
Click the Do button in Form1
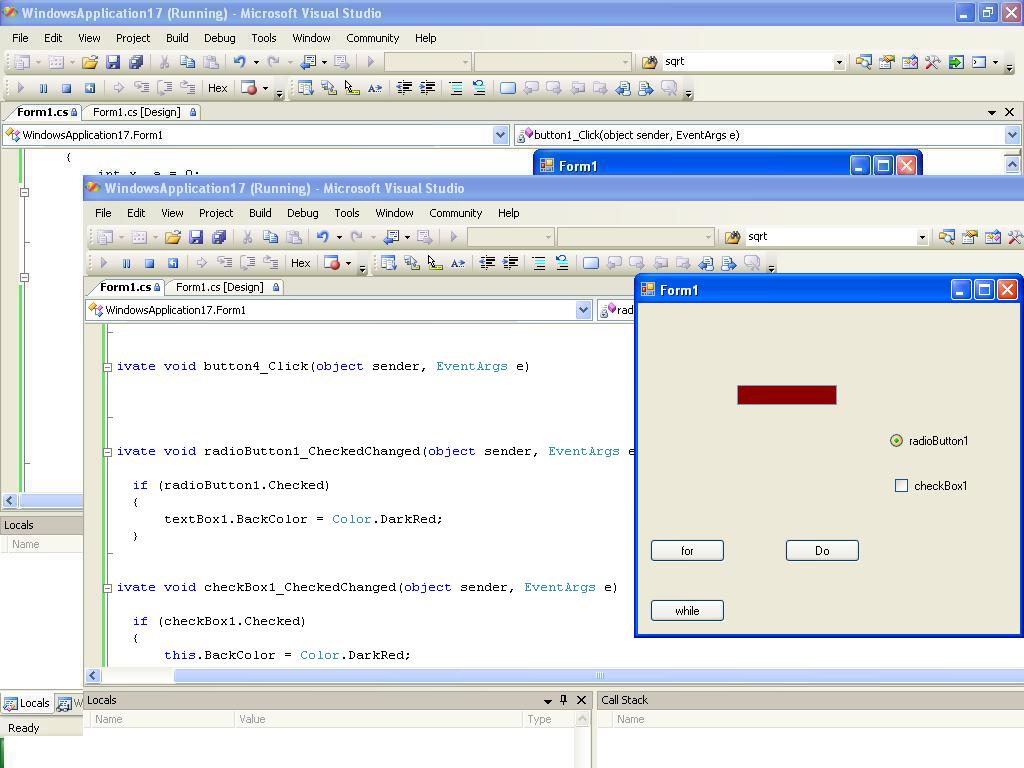coord(822,551)
